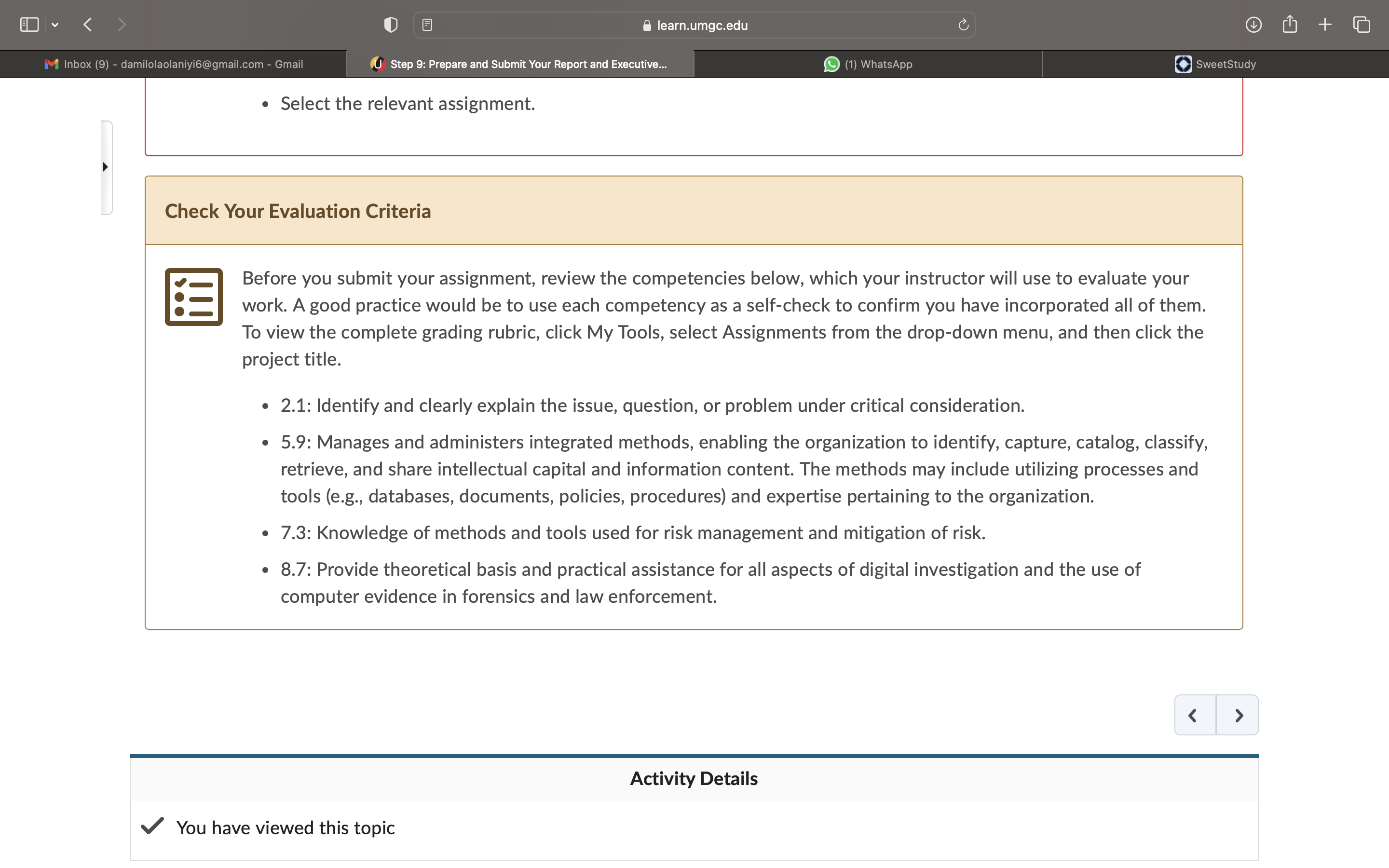Open the privacy report shield icon

pyautogui.click(x=391, y=25)
